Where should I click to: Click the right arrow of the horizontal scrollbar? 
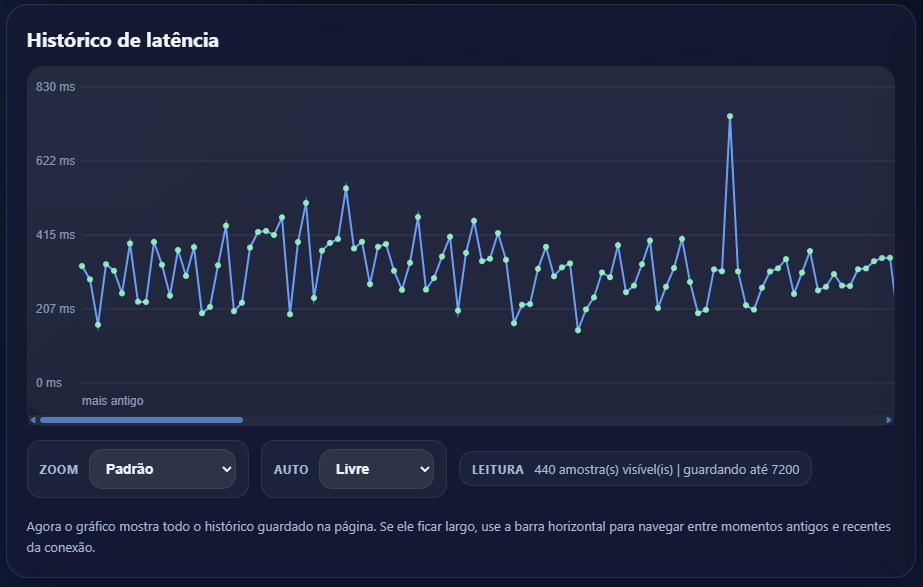coord(889,420)
